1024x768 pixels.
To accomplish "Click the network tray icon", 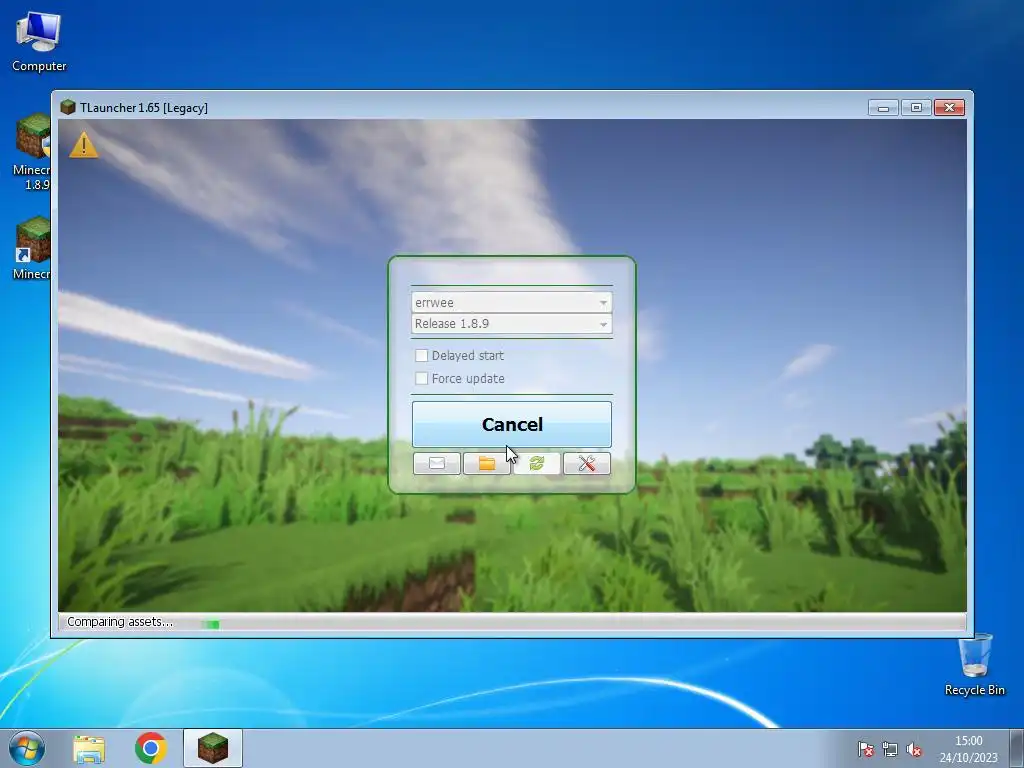I will (889, 749).
